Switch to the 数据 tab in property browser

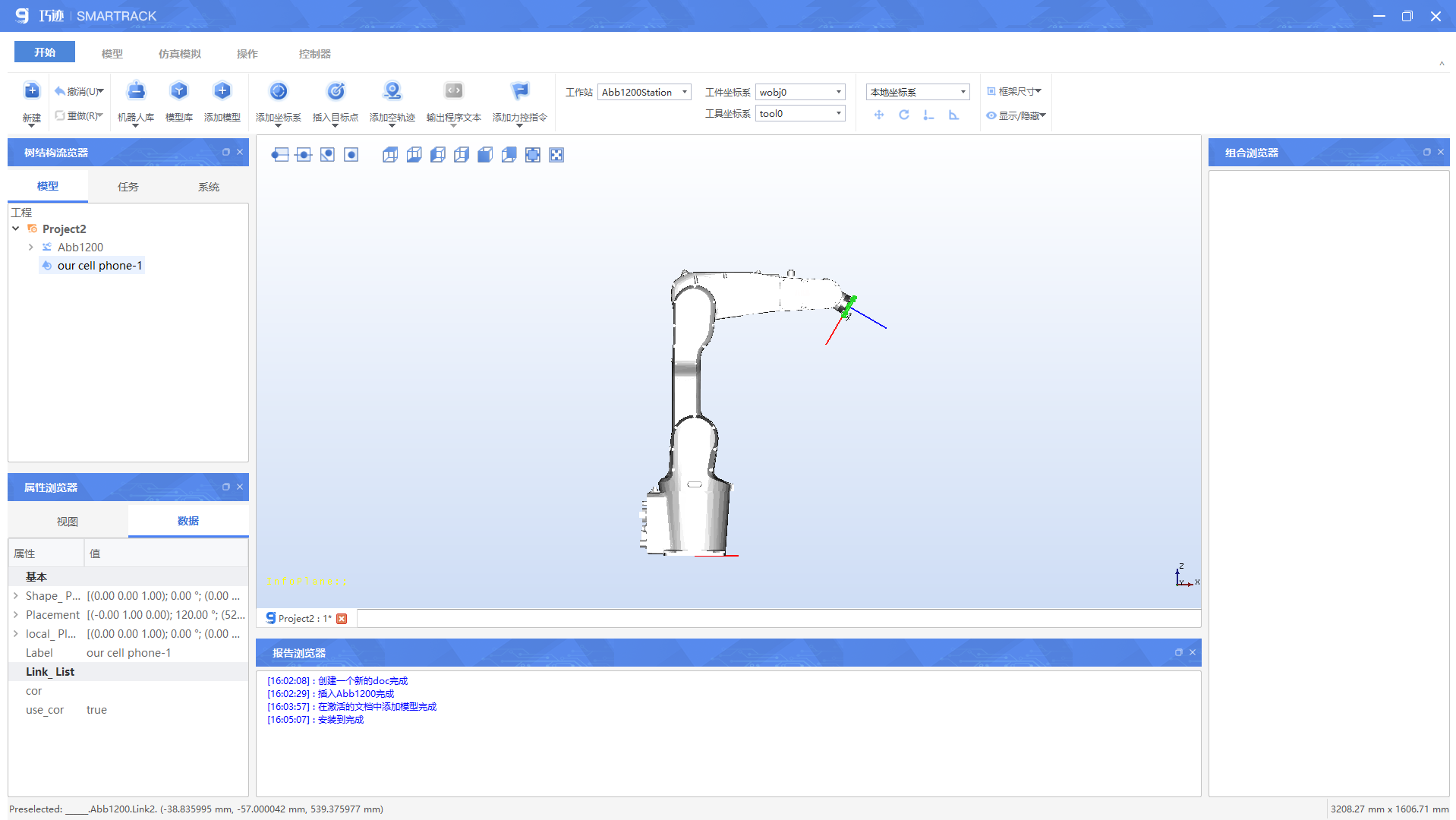(x=188, y=521)
